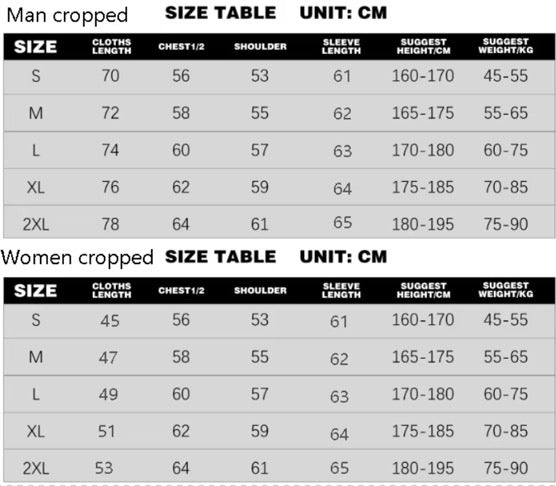Select the 2XL row label in Man table
Image resolution: width=556 pixels, height=486 pixels.
[36, 224]
